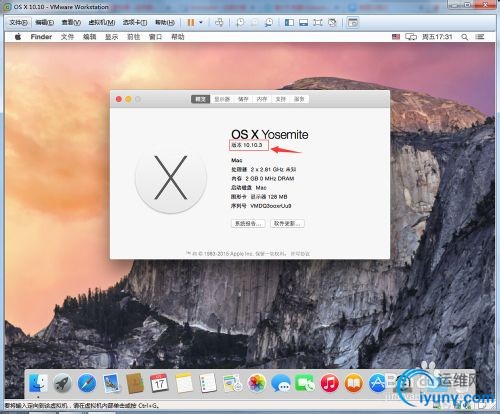Switch to the 内存 tab
Image resolution: width=500 pixels, height=414 pixels.
click(262, 99)
